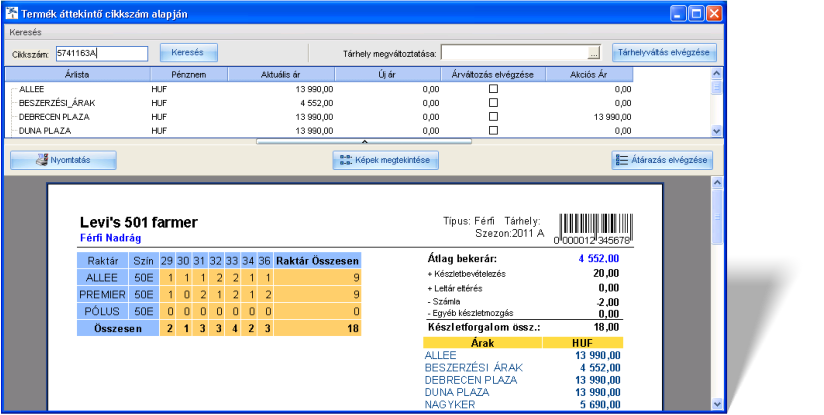The height and width of the screenshot is (415, 824).
Task: Select the DUNA PLAZA price list row
Action: pyautogui.click(x=319, y=130)
